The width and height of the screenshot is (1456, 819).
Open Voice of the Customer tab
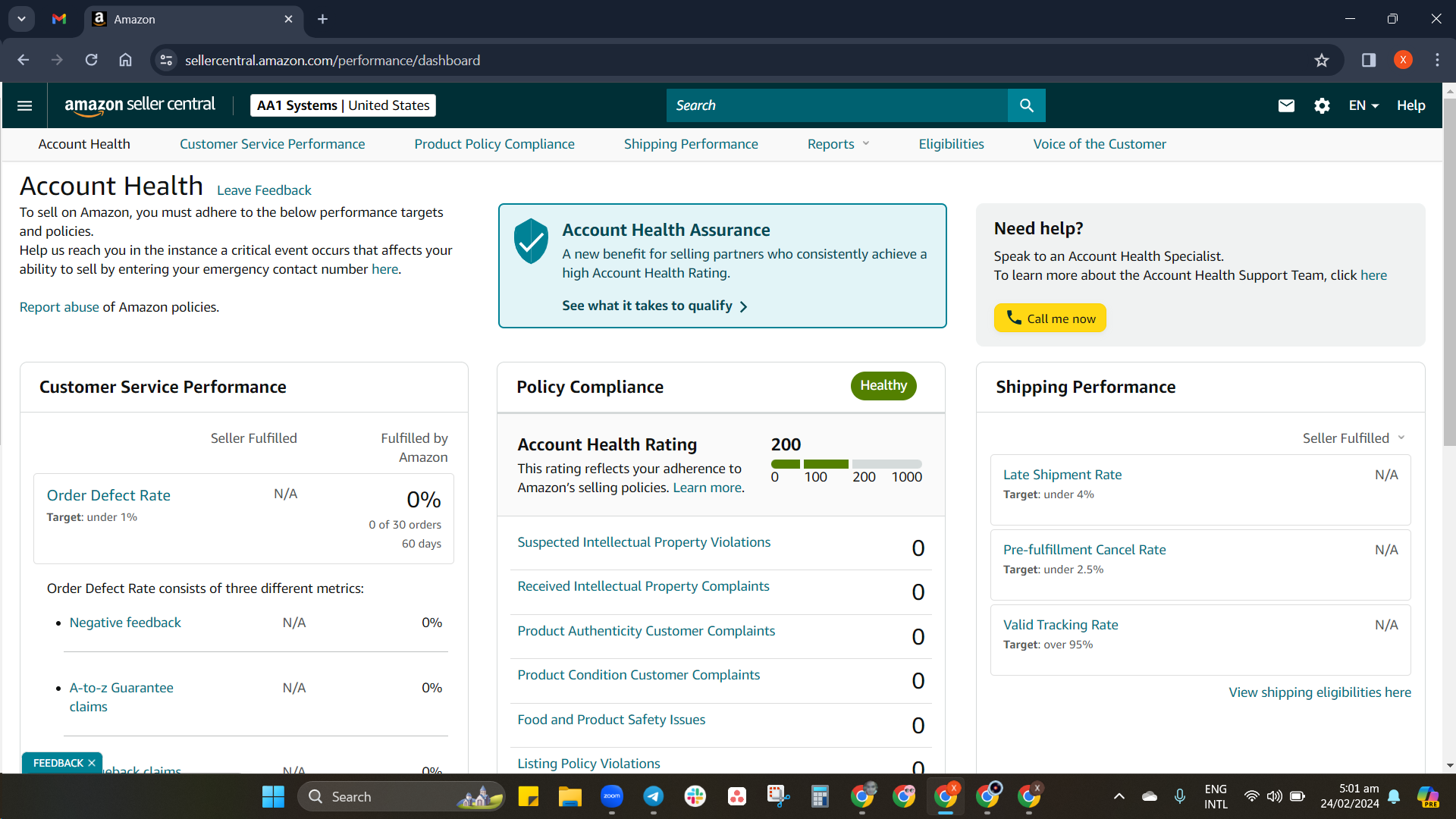pos(1100,144)
